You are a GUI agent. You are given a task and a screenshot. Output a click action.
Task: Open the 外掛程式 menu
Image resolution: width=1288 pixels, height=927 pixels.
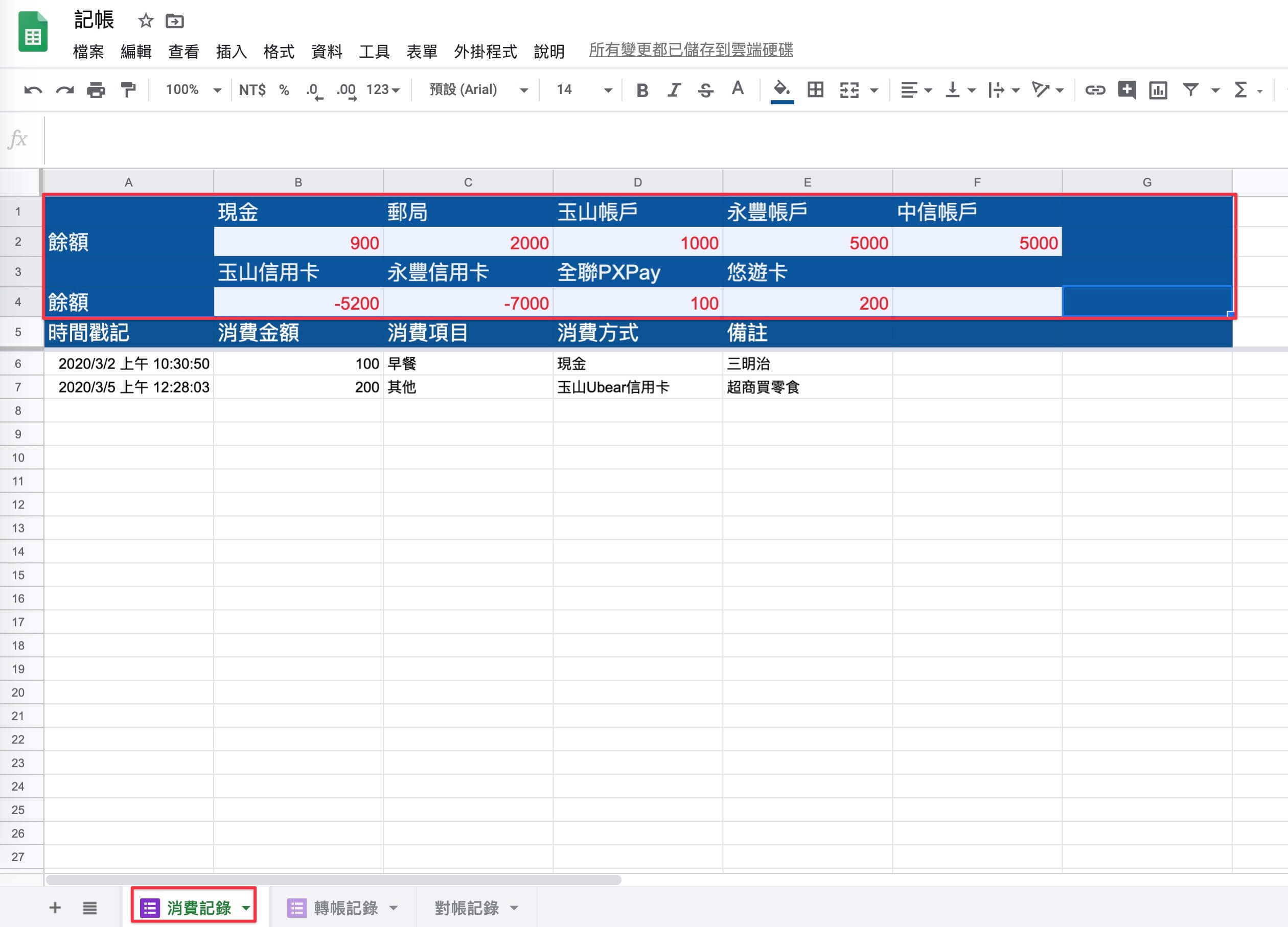[486, 52]
